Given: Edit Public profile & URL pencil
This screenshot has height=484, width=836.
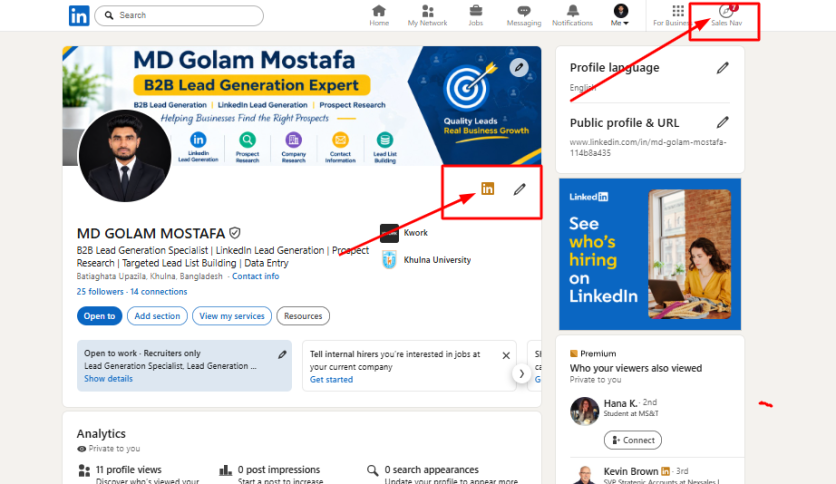Looking at the screenshot, I should pos(722,123).
